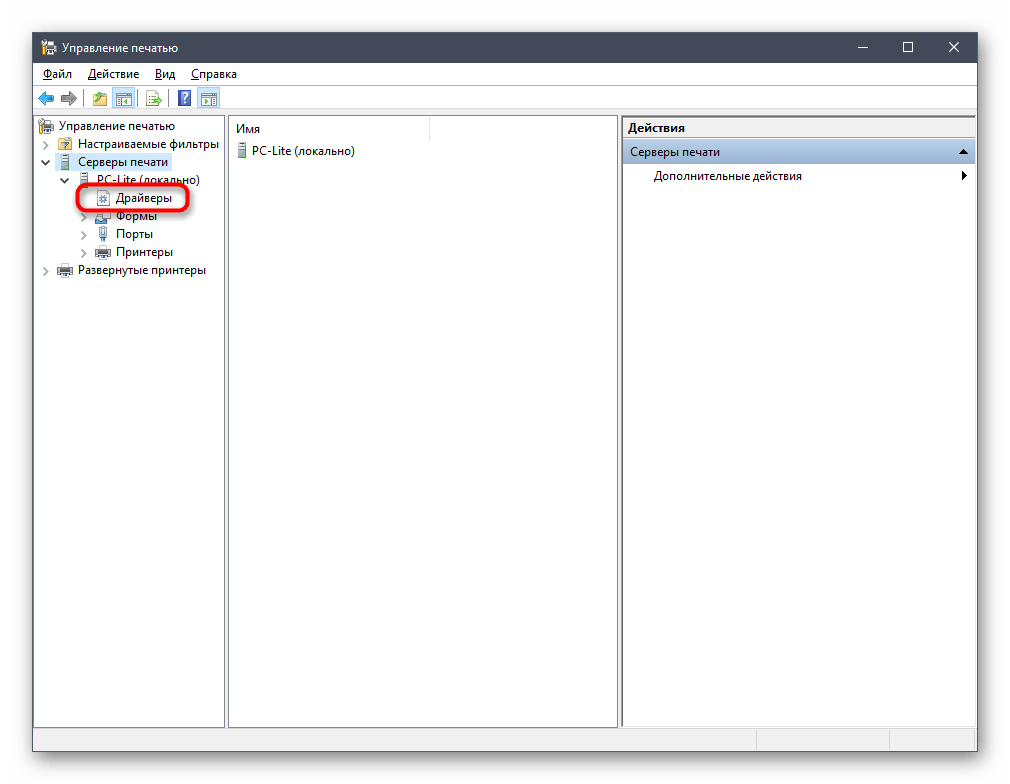
Task: Expand the Настраиваемые фильтры node
Action: click(x=45, y=144)
